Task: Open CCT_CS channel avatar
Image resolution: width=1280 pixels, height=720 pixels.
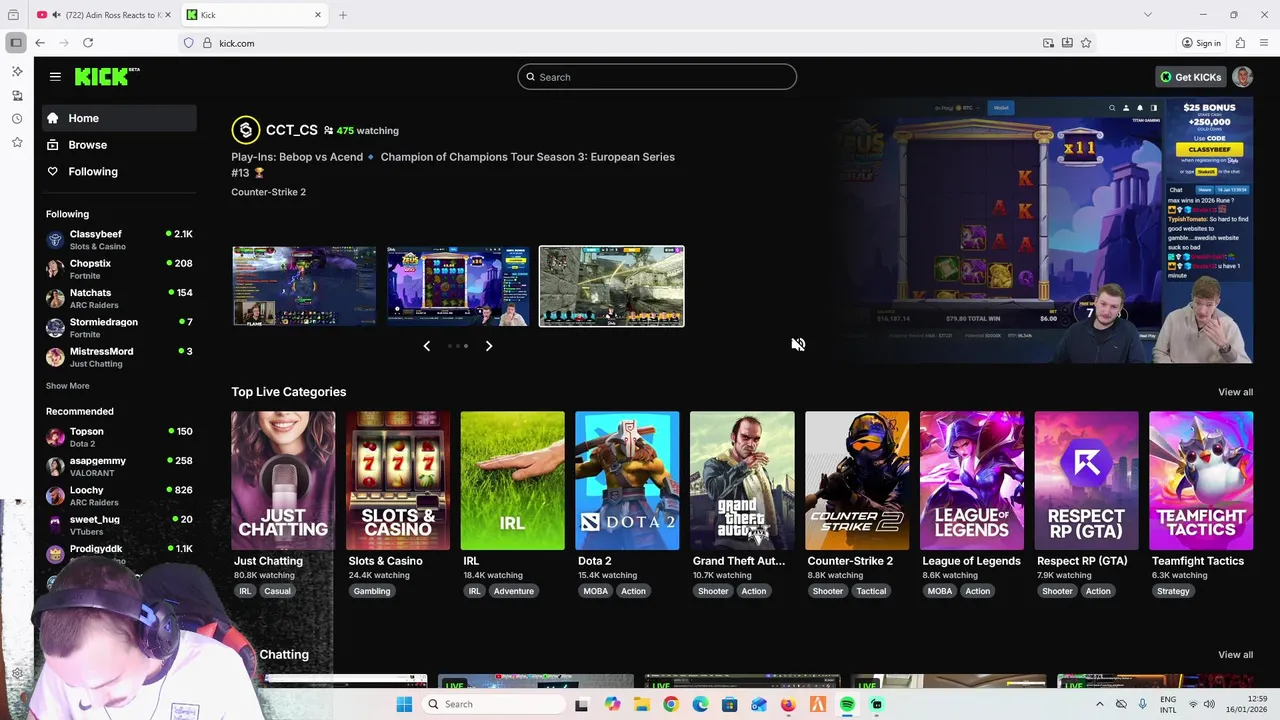Action: (245, 130)
